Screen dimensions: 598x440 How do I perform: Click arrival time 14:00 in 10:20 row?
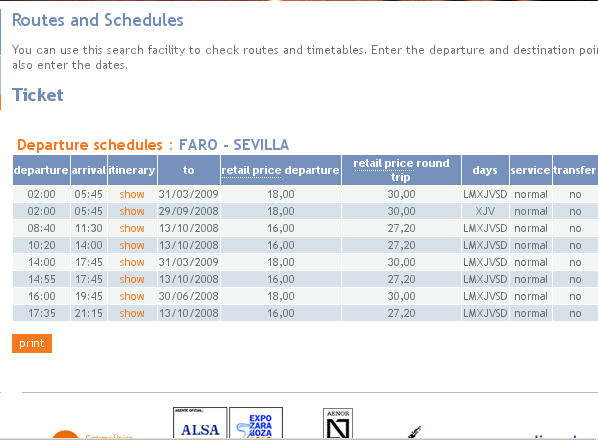[x=88, y=245]
